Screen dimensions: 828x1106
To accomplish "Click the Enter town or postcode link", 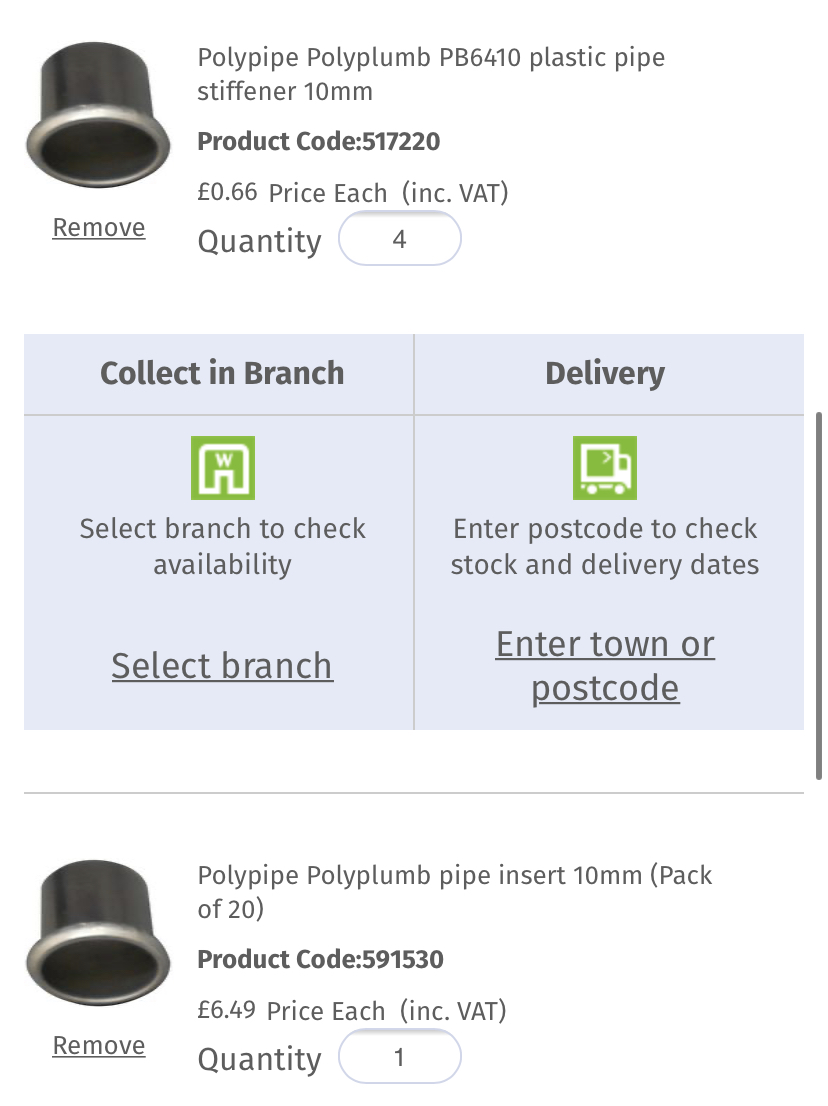I will (x=605, y=666).
